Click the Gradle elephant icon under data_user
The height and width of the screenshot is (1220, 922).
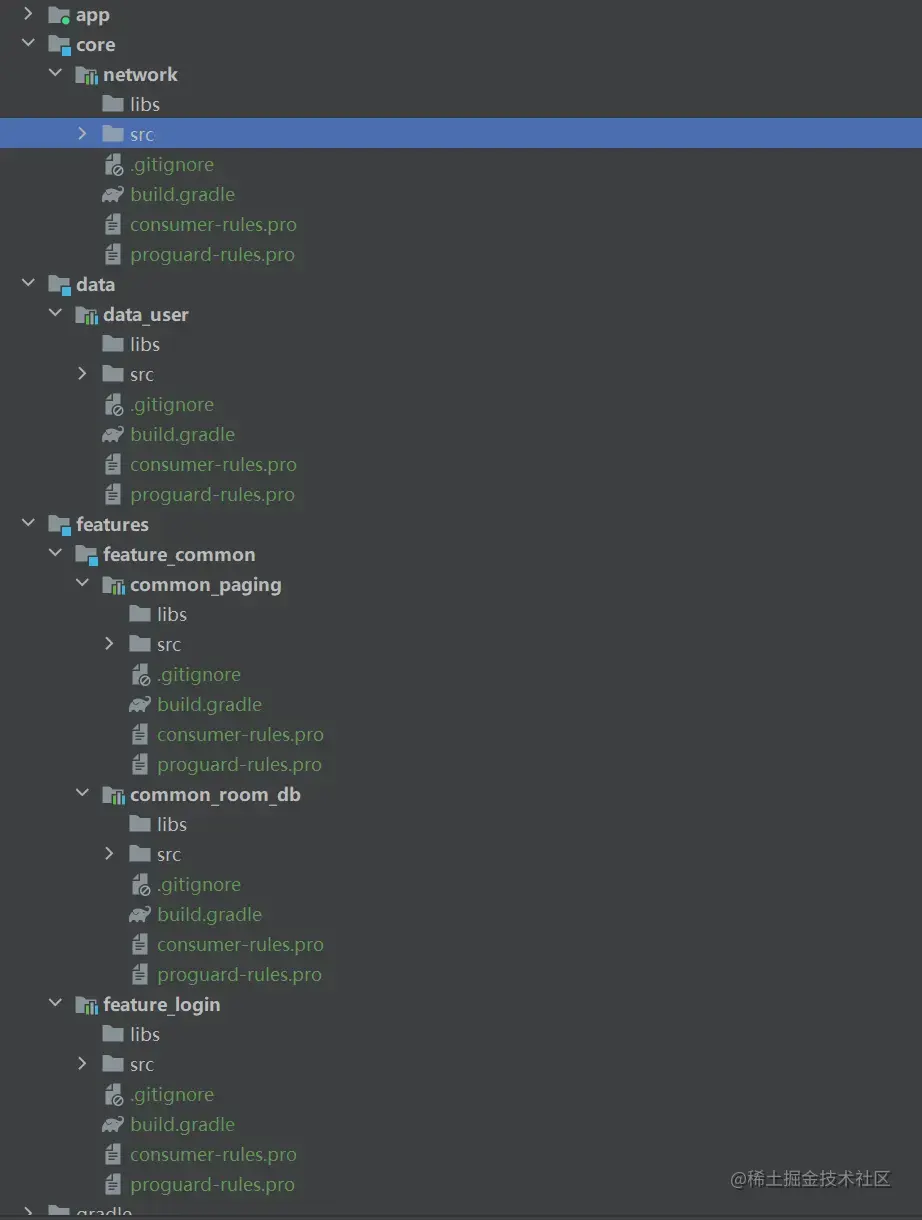point(113,435)
